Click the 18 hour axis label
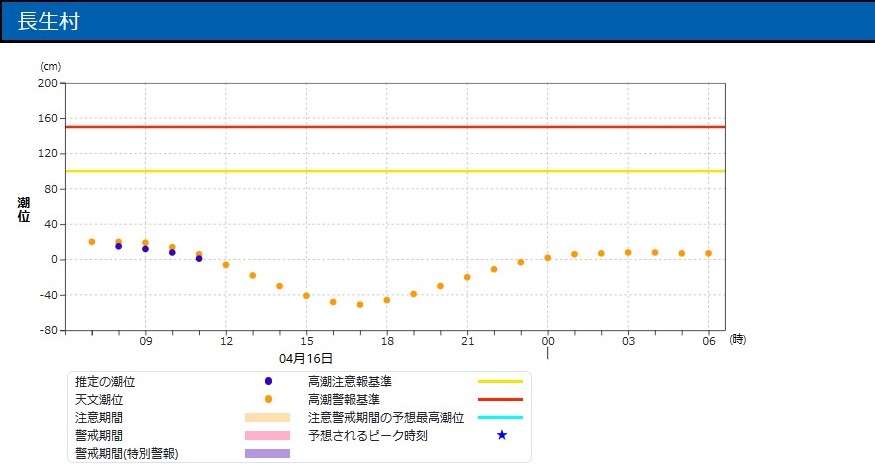 click(387, 341)
